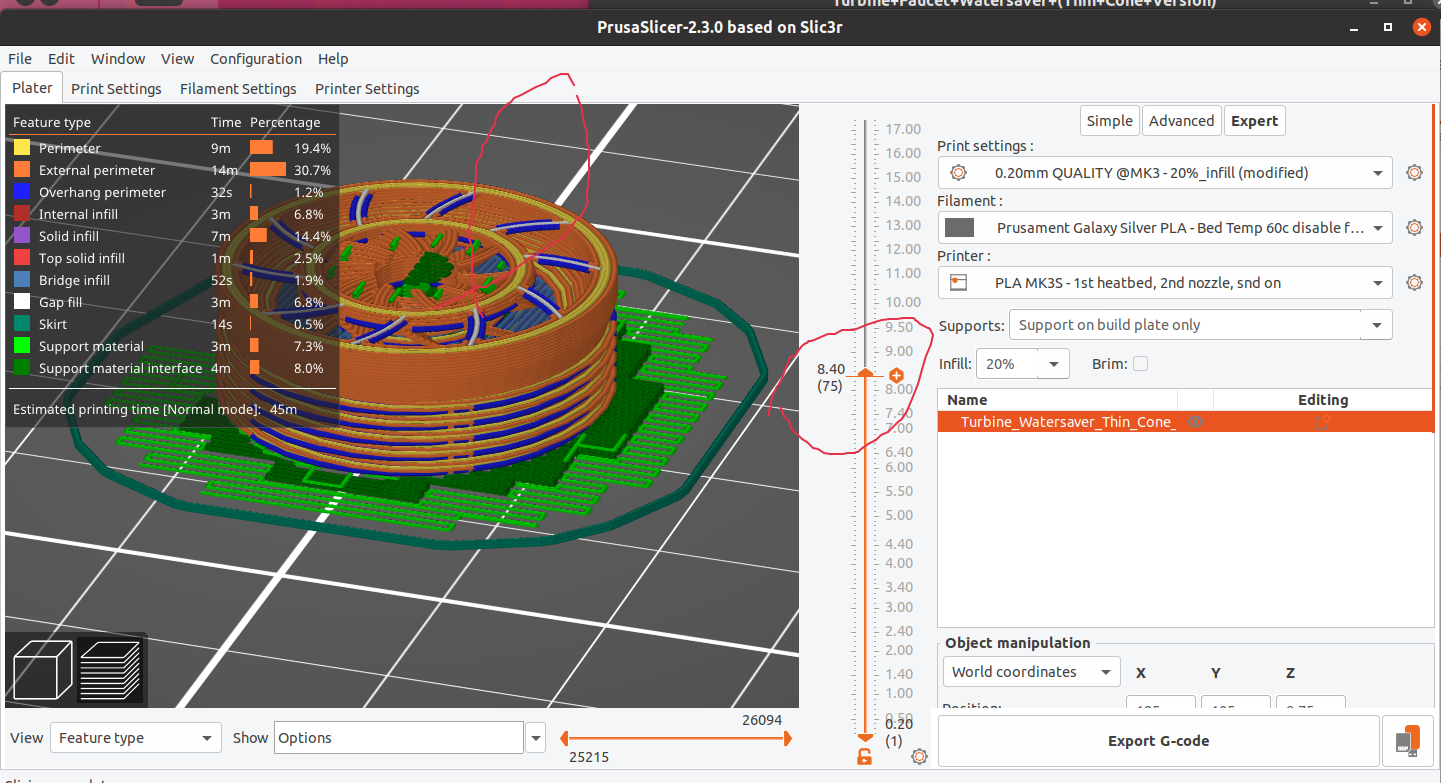Open the sliced layers preview icon
This screenshot has width=1441, height=783.
coord(112,670)
